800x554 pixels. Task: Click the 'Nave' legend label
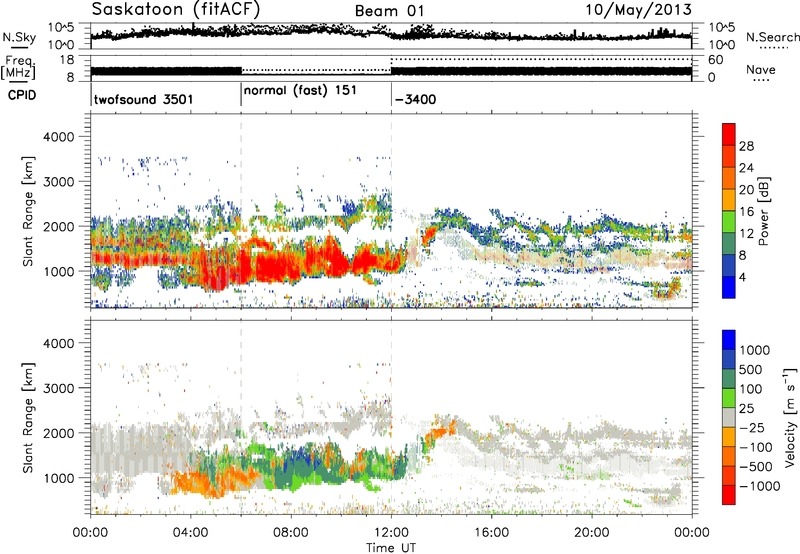click(760, 69)
